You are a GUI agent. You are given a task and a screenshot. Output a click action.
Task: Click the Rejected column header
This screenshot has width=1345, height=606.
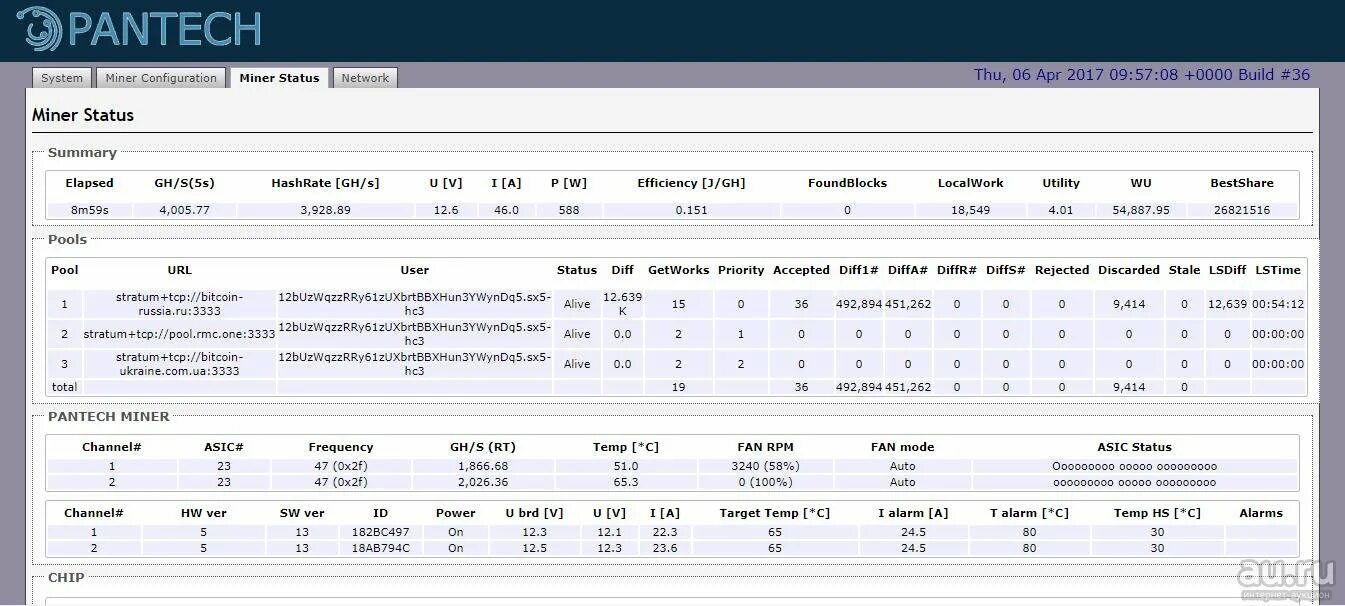pos(1062,270)
